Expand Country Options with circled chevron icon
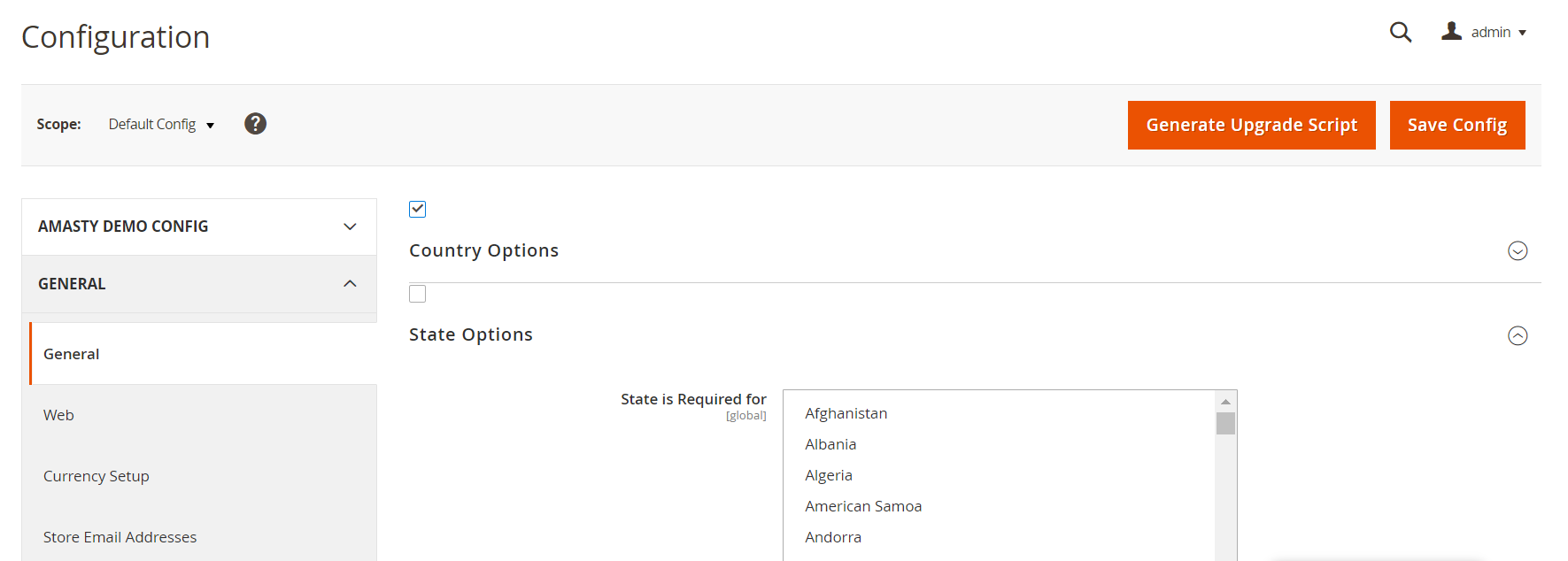Image resolution: width=1568 pixels, height=561 pixels. point(1517,251)
